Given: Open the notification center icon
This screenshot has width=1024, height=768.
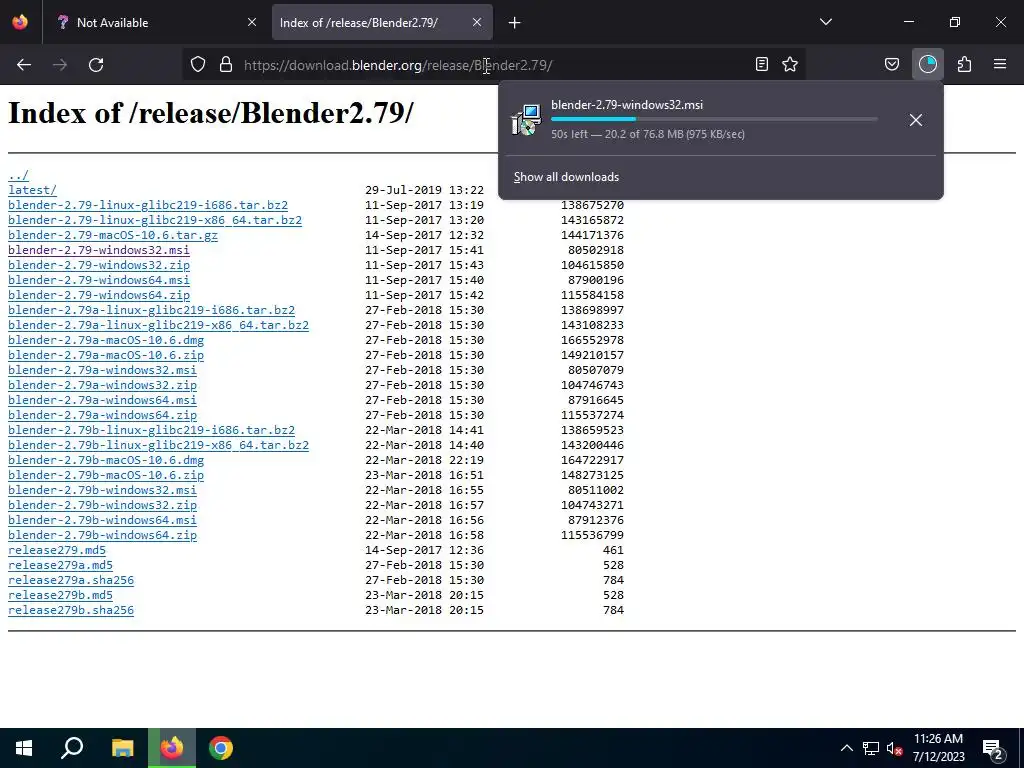Looking at the screenshot, I should [x=993, y=748].
